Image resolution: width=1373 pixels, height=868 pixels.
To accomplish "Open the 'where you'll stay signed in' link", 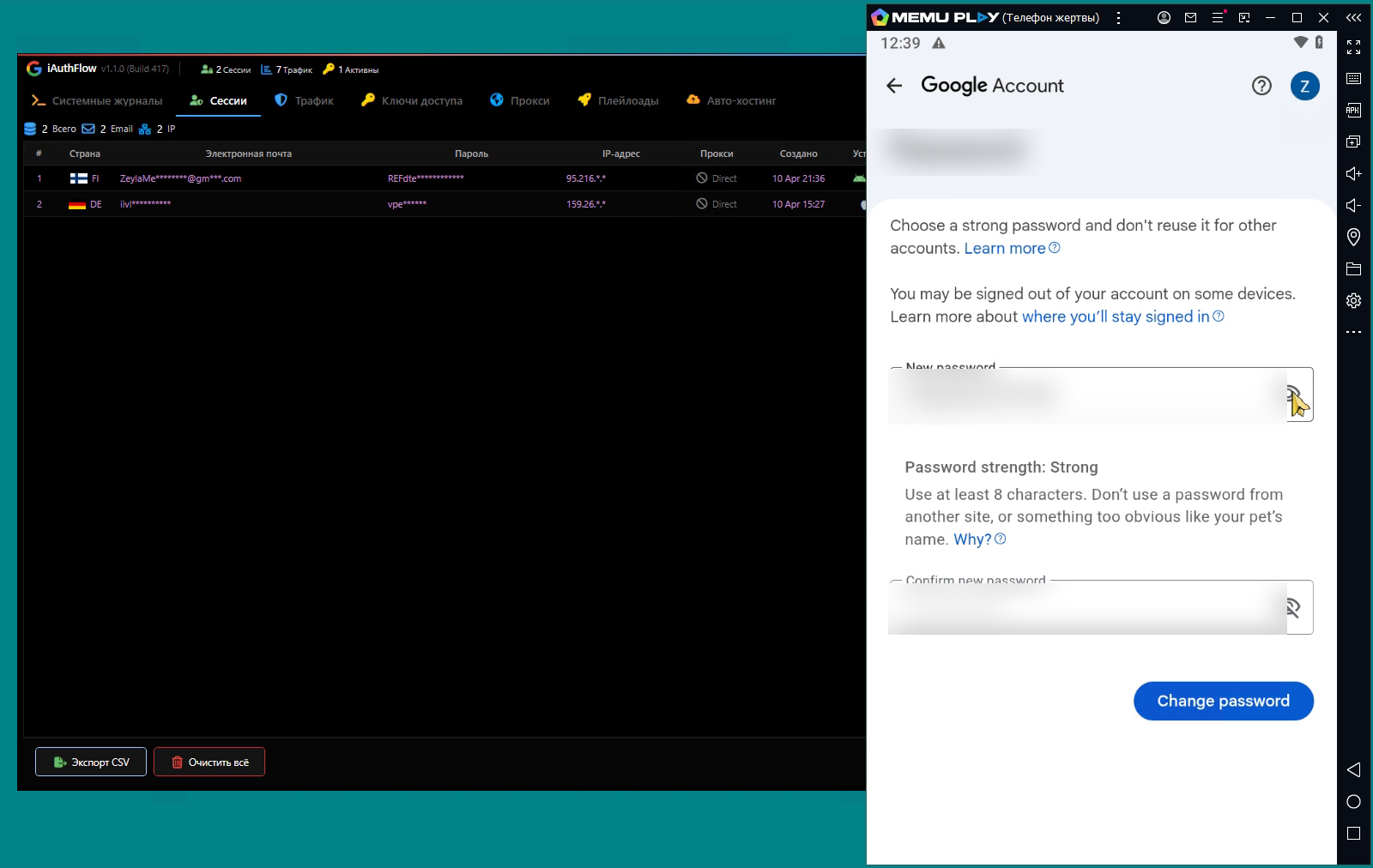I will point(1122,316).
